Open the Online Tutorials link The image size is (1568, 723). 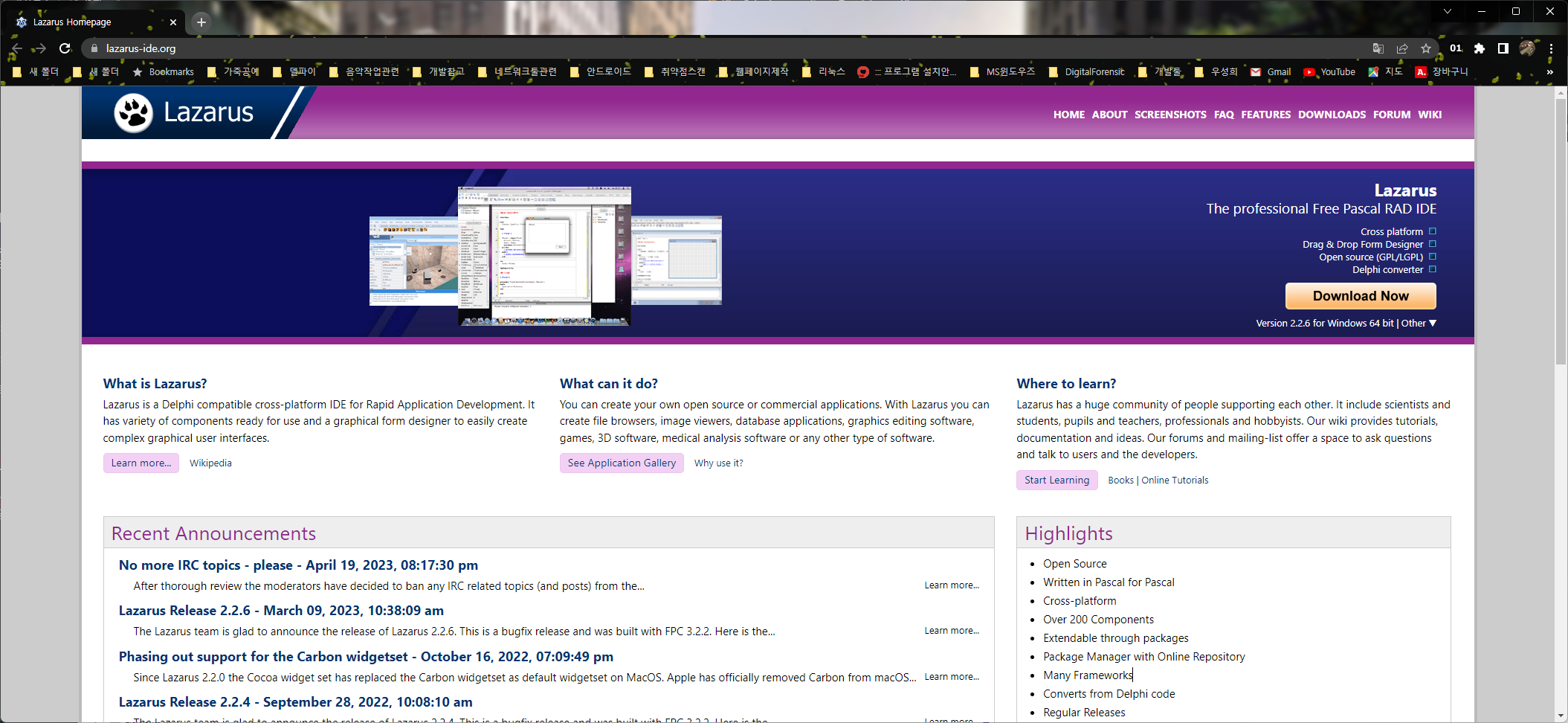point(1175,480)
